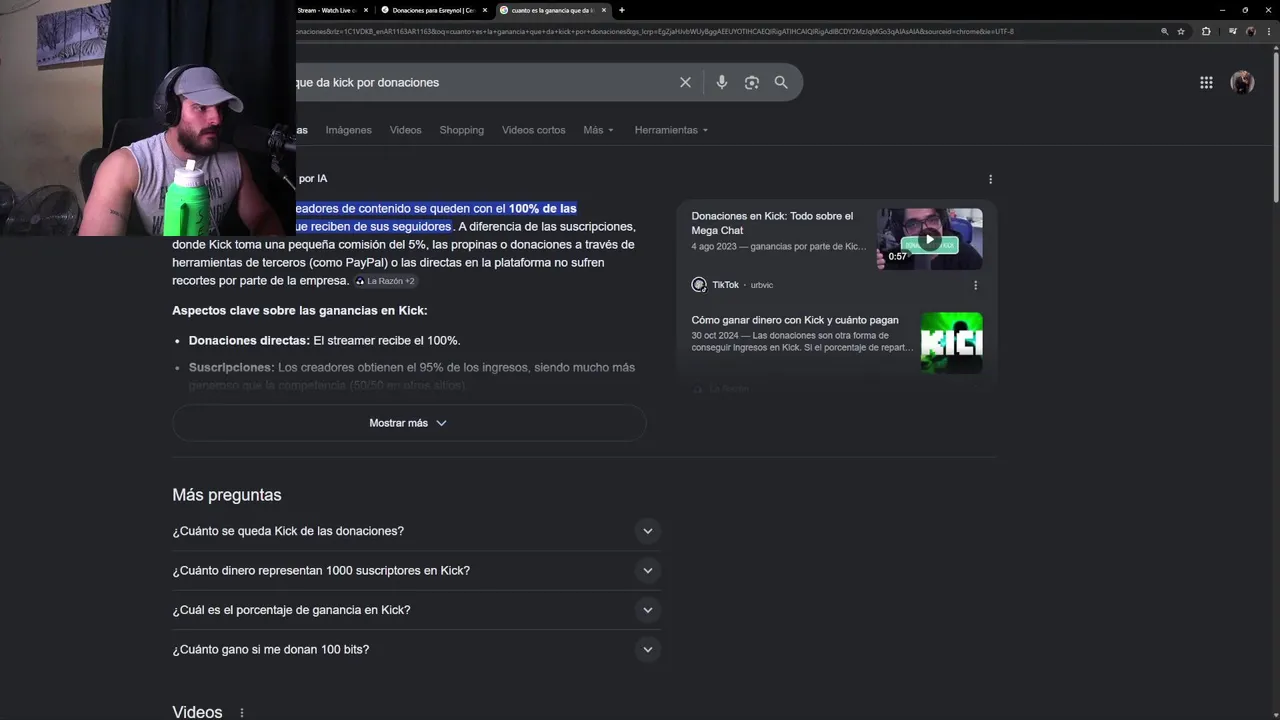
Task: Expand the Mostrar más button
Action: (409, 423)
